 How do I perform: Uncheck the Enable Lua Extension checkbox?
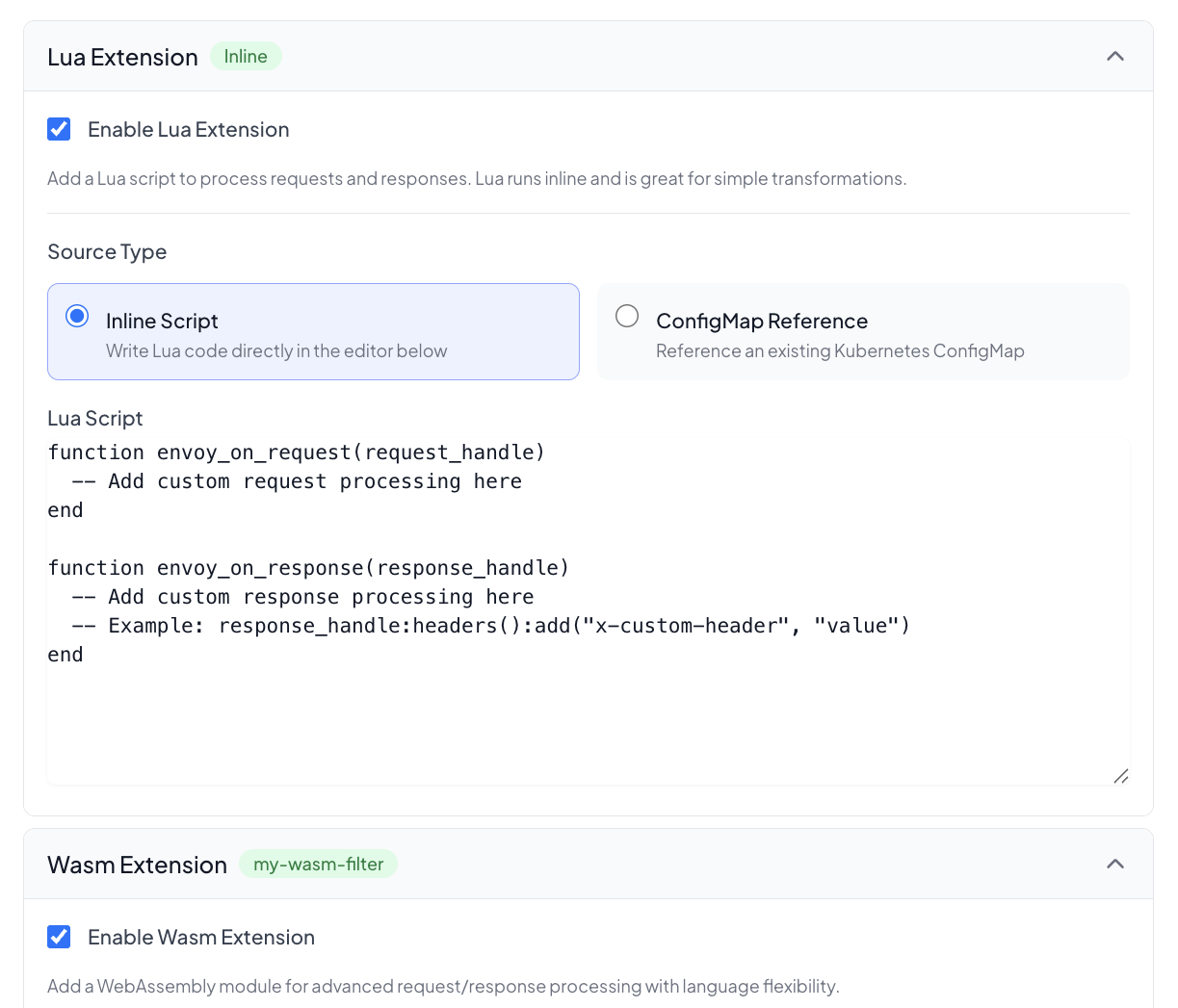[x=60, y=130]
